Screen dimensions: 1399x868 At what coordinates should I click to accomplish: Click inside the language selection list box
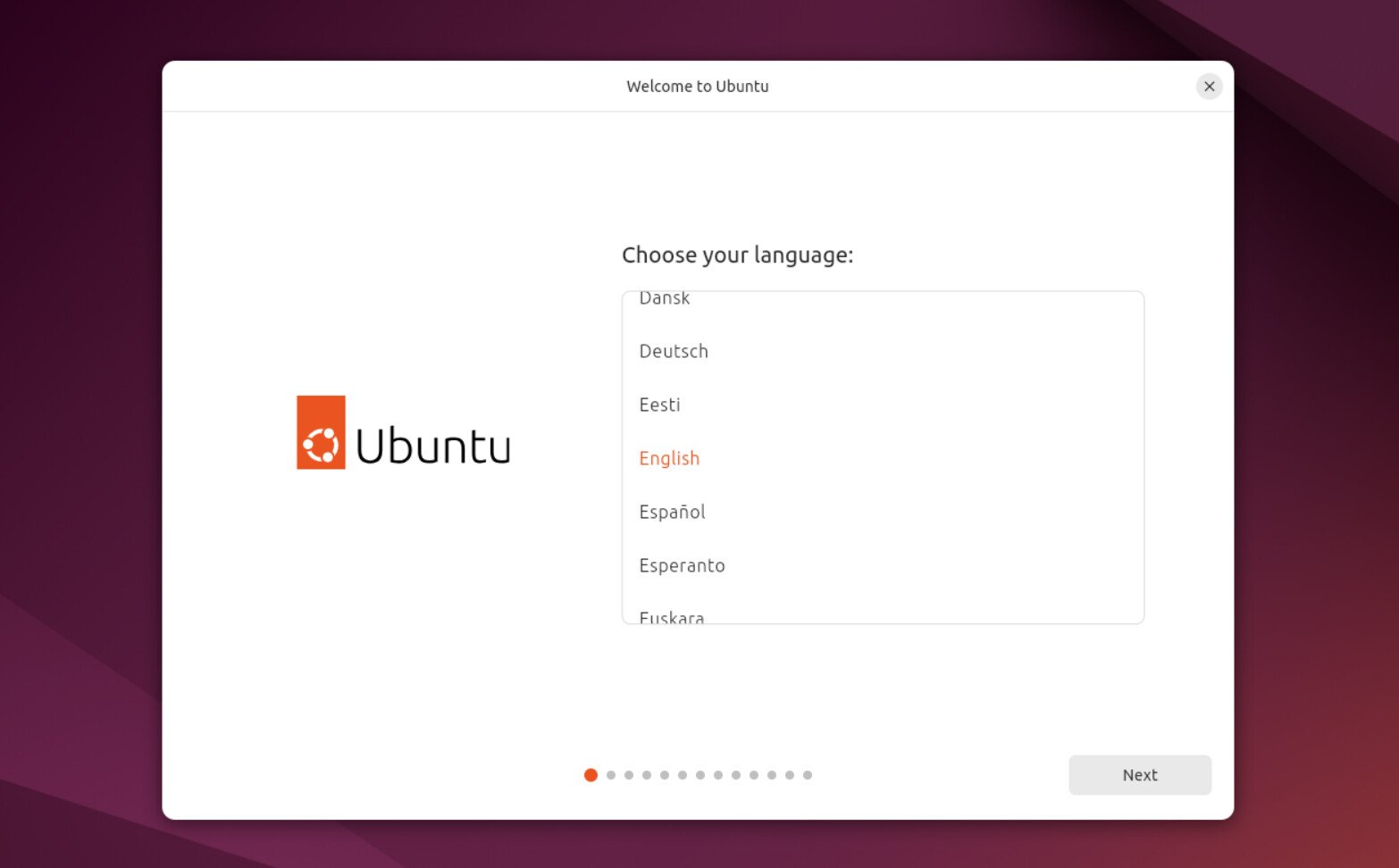pos(883,457)
